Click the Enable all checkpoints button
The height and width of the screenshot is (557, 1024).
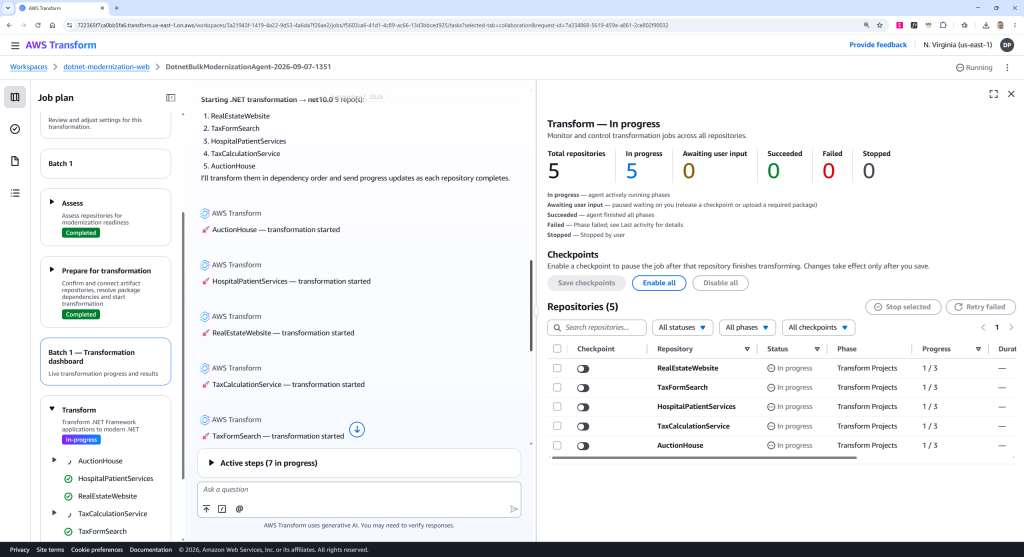tap(659, 283)
